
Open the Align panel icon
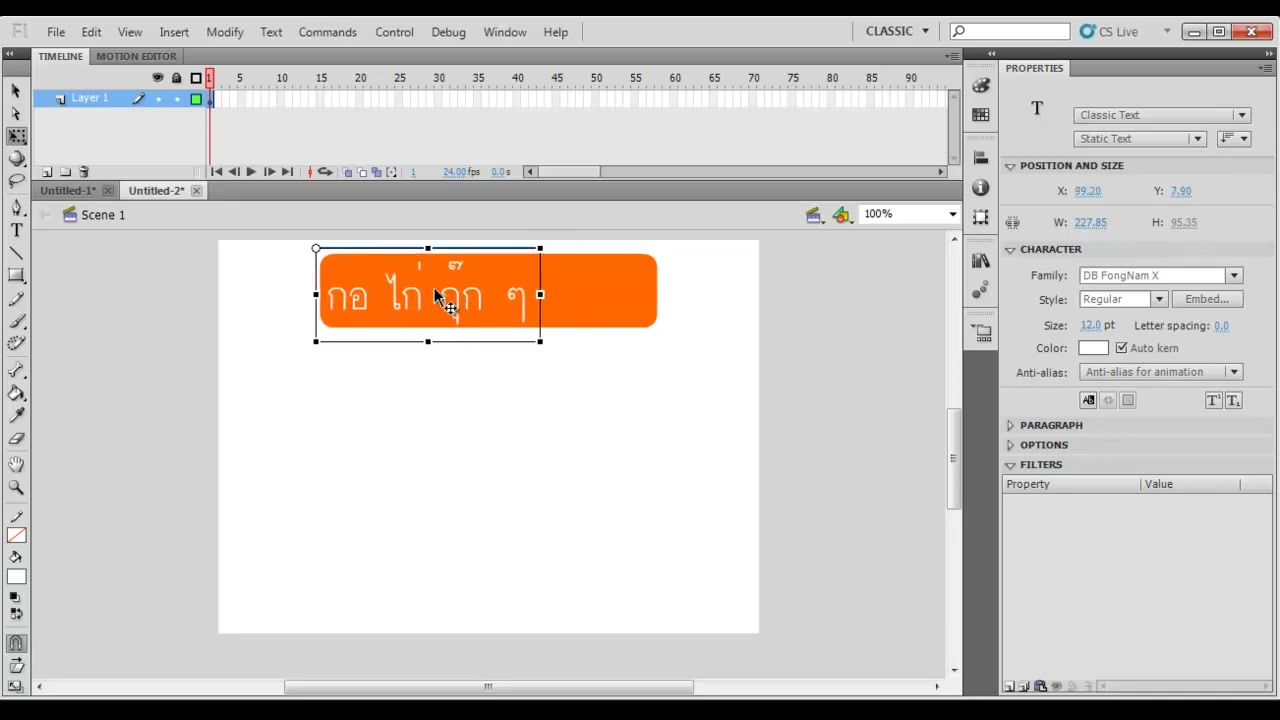(981, 158)
